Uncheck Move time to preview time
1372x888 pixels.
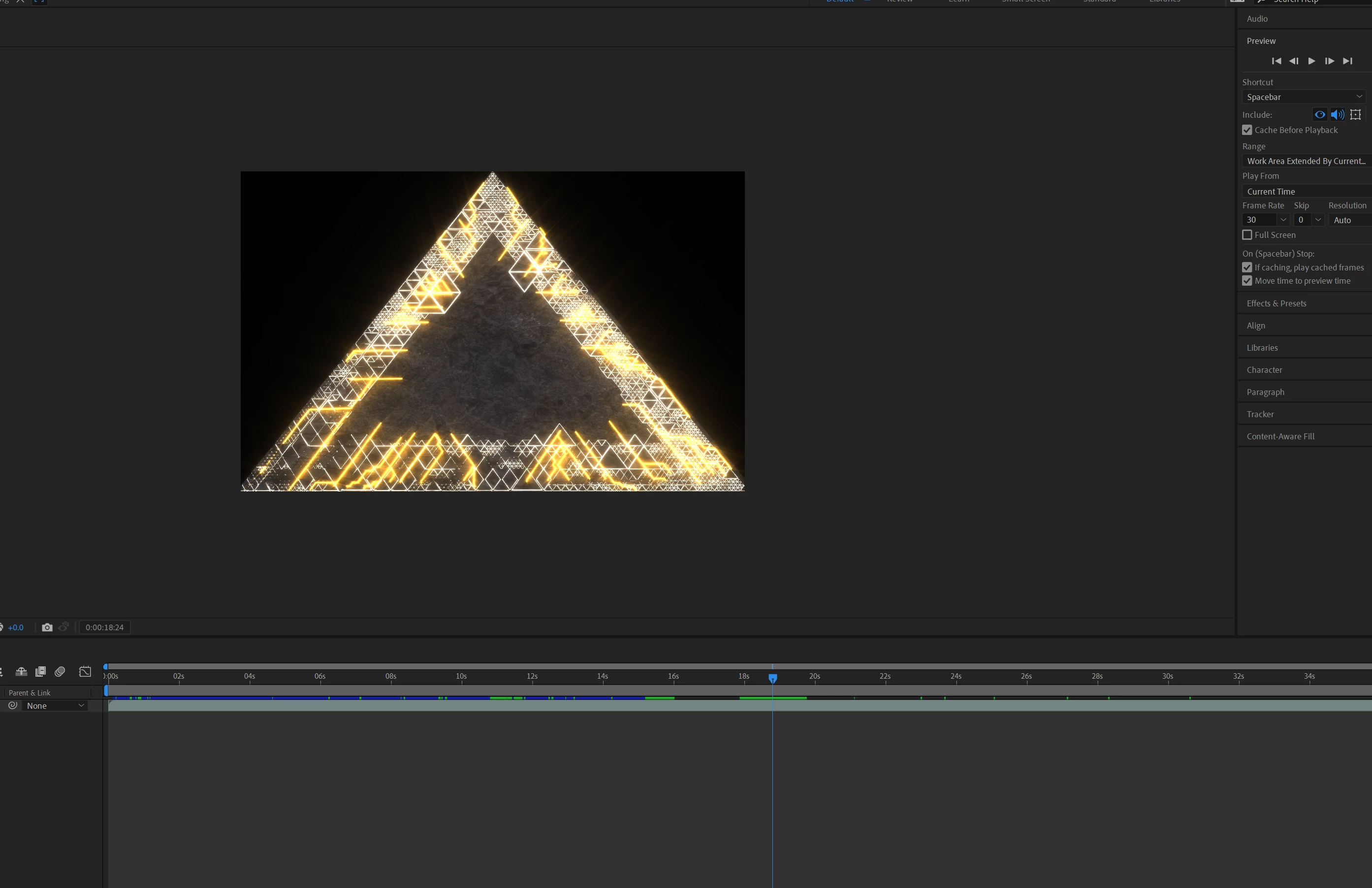coord(1247,281)
